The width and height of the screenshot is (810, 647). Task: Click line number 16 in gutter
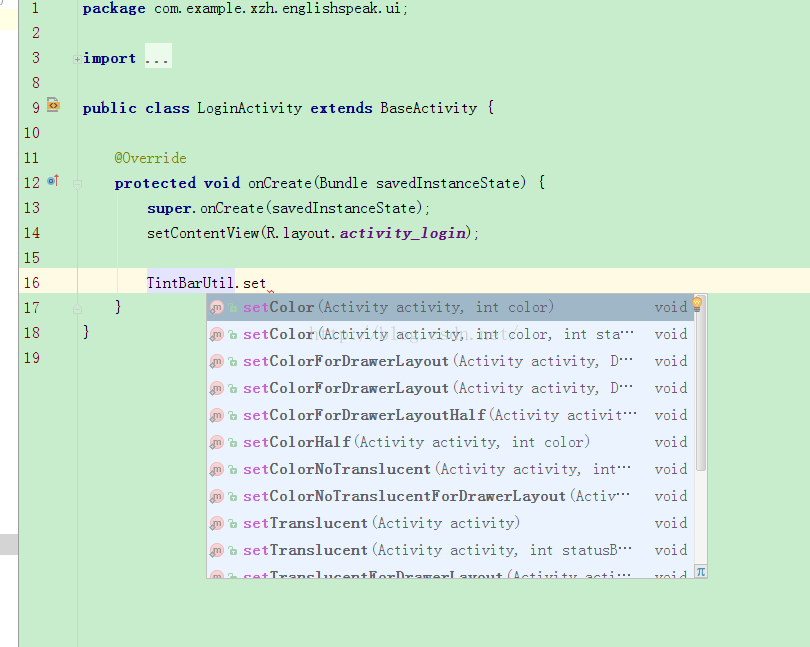click(x=32, y=283)
